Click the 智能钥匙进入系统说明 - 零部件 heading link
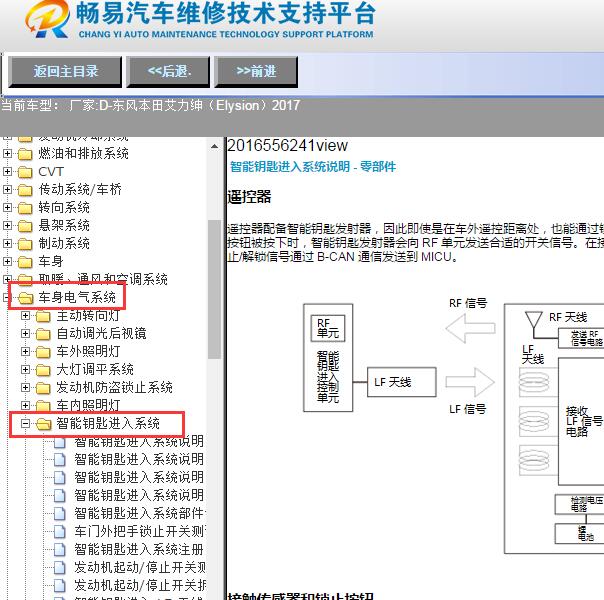Image resolution: width=604 pixels, height=600 pixels. click(313, 167)
